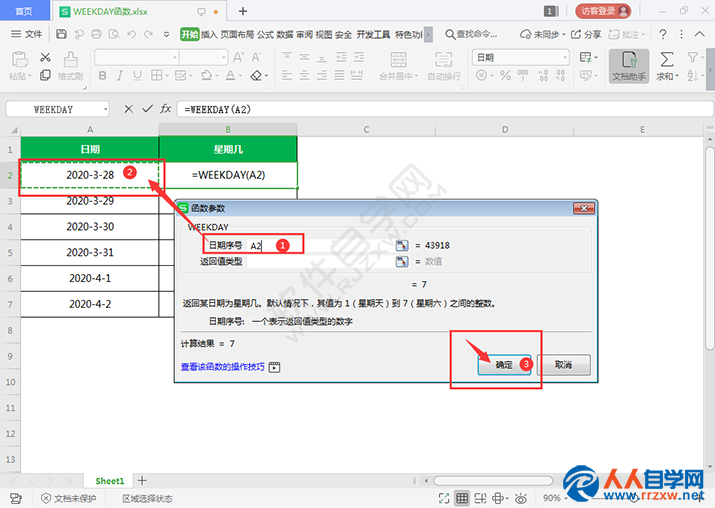715x508 pixels.
Task: Select the Sheet1 sheet tab
Action: pos(109,481)
